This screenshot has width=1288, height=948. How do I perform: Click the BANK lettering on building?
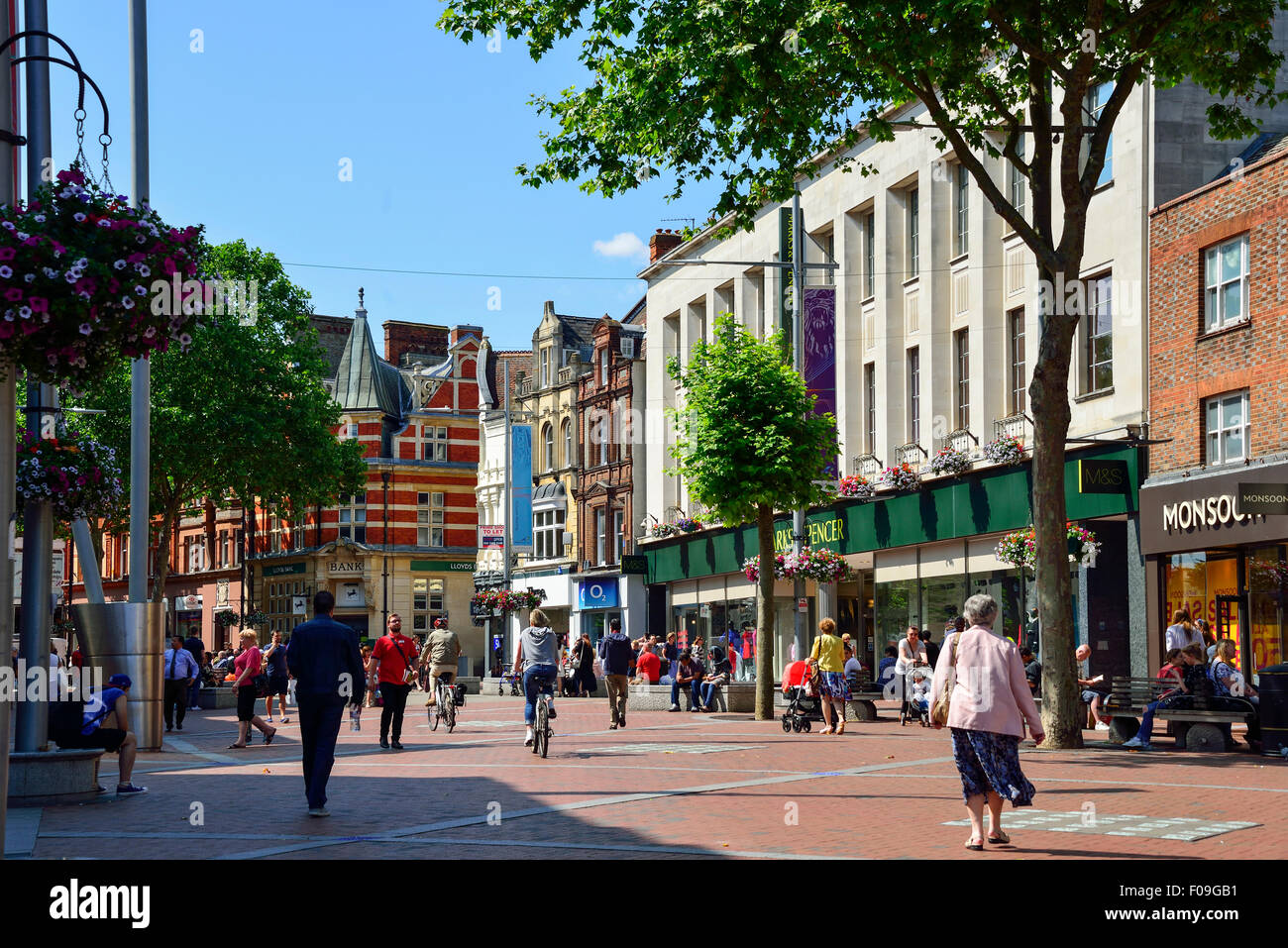(x=345, y=567)
